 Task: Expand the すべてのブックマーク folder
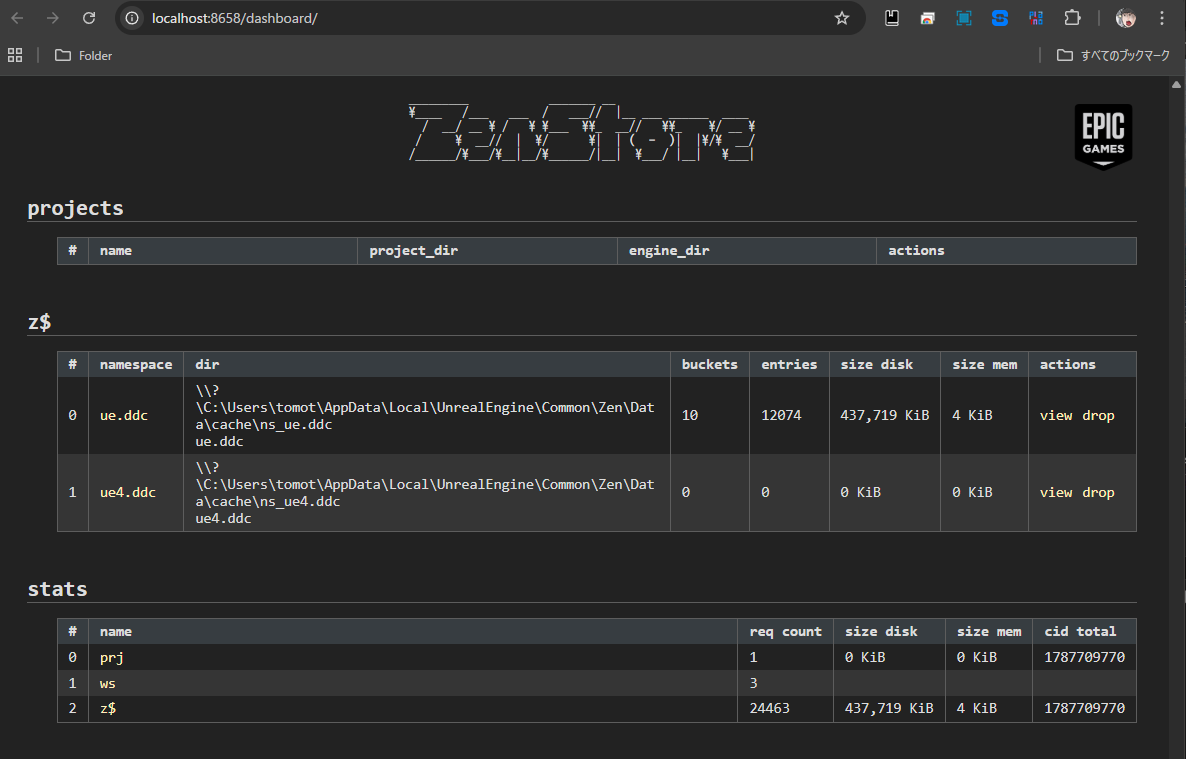pos(1113,56)
